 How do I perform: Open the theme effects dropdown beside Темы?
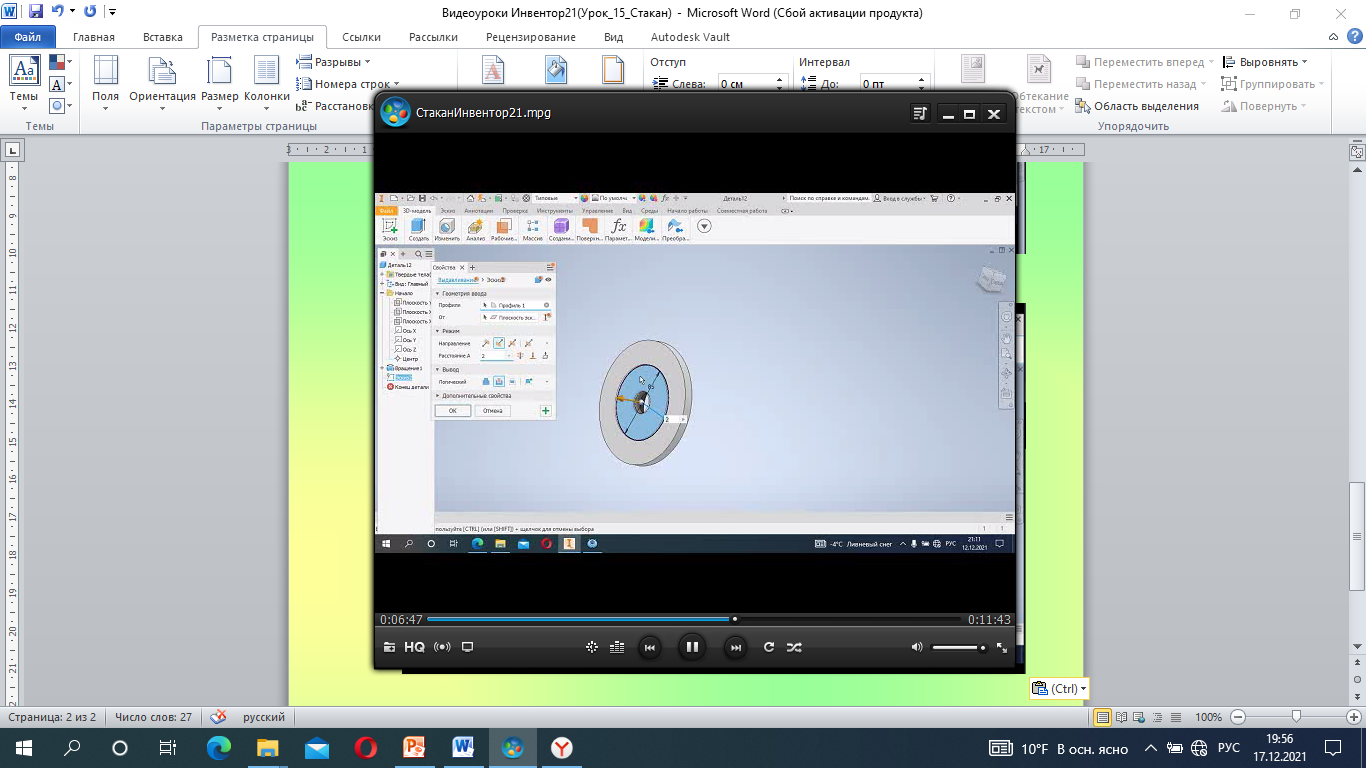59,105
